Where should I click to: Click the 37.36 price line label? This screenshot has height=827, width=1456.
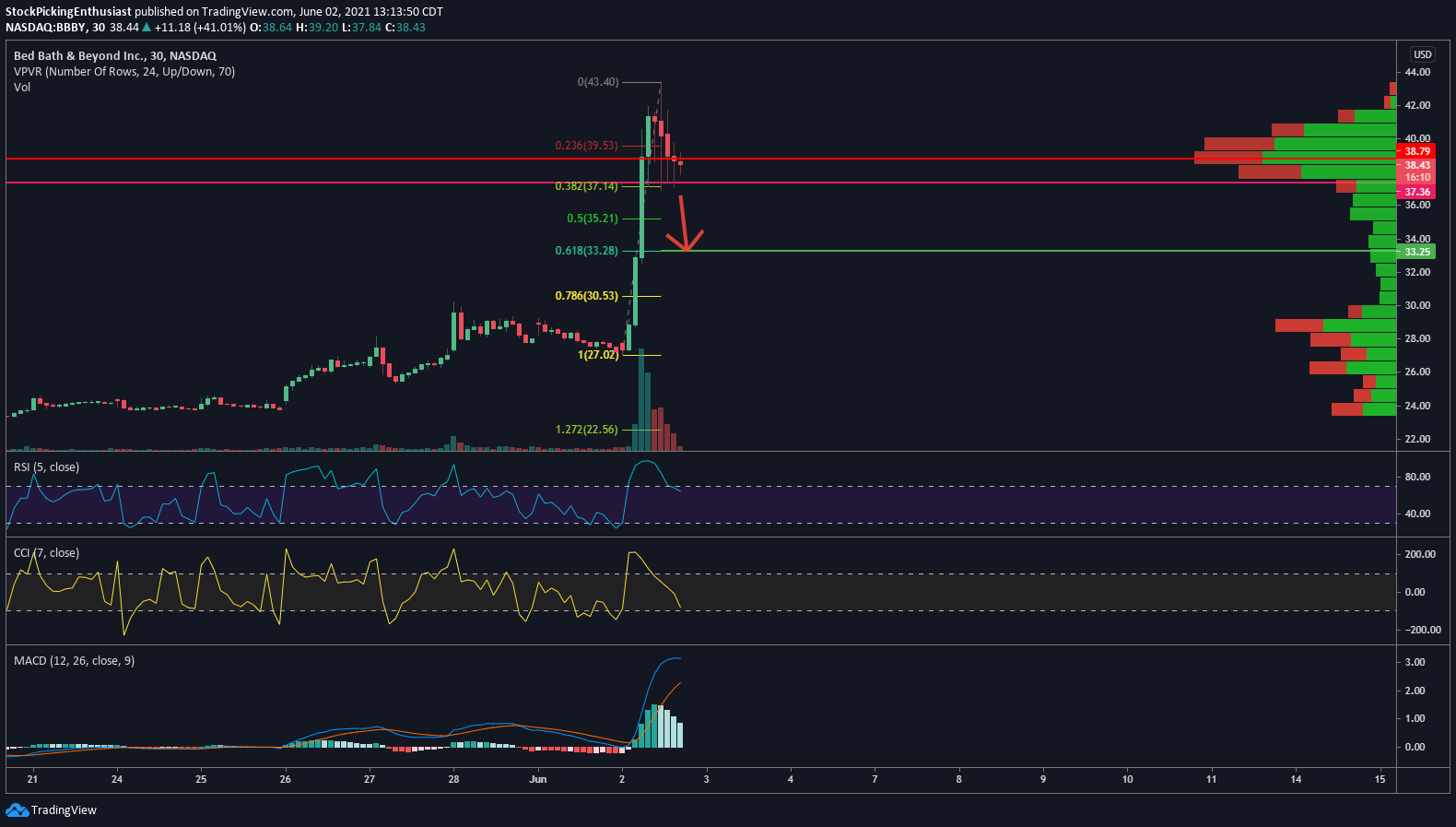1416,193
